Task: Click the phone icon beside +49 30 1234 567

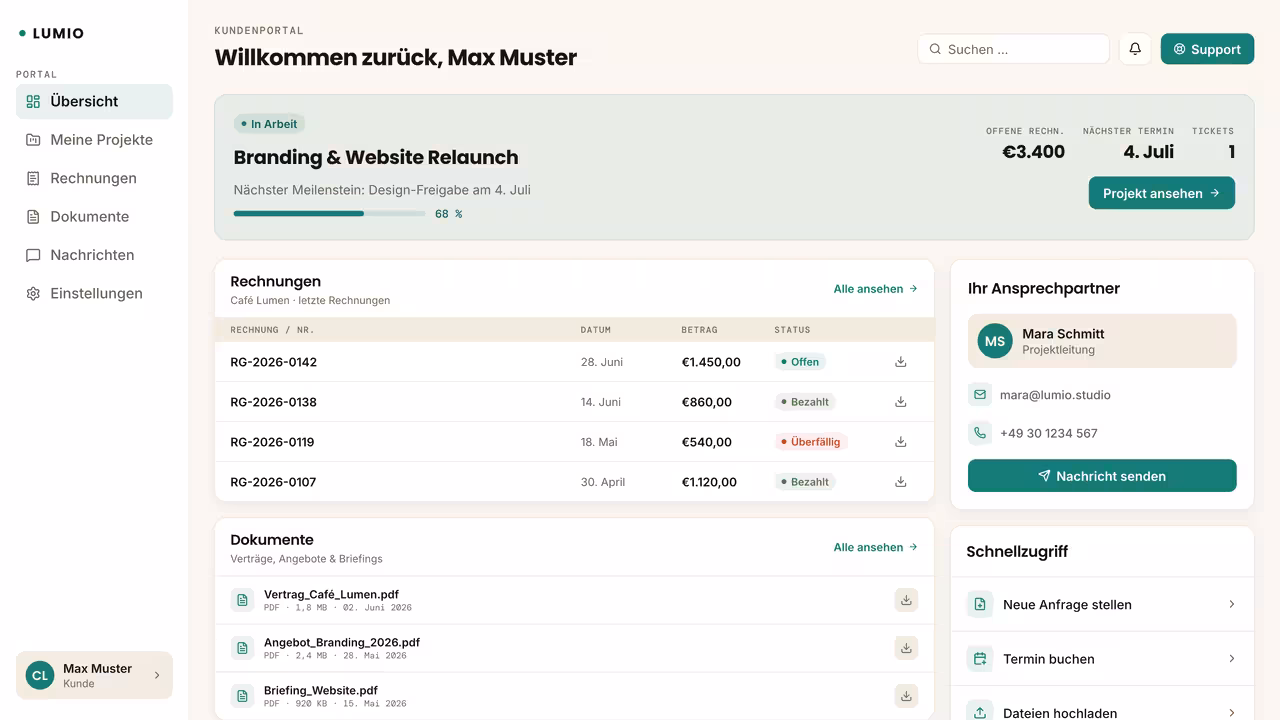Action: pos(979,433)
